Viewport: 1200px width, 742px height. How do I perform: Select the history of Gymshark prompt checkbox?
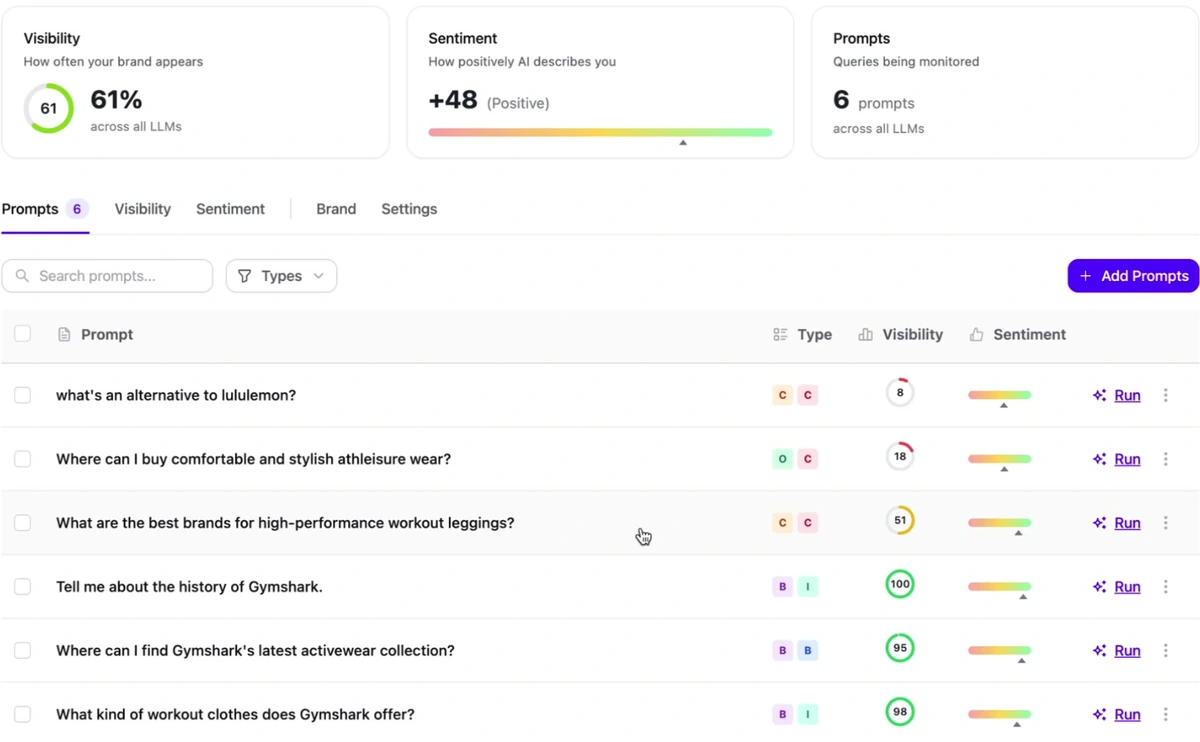(x=22, y=587)
